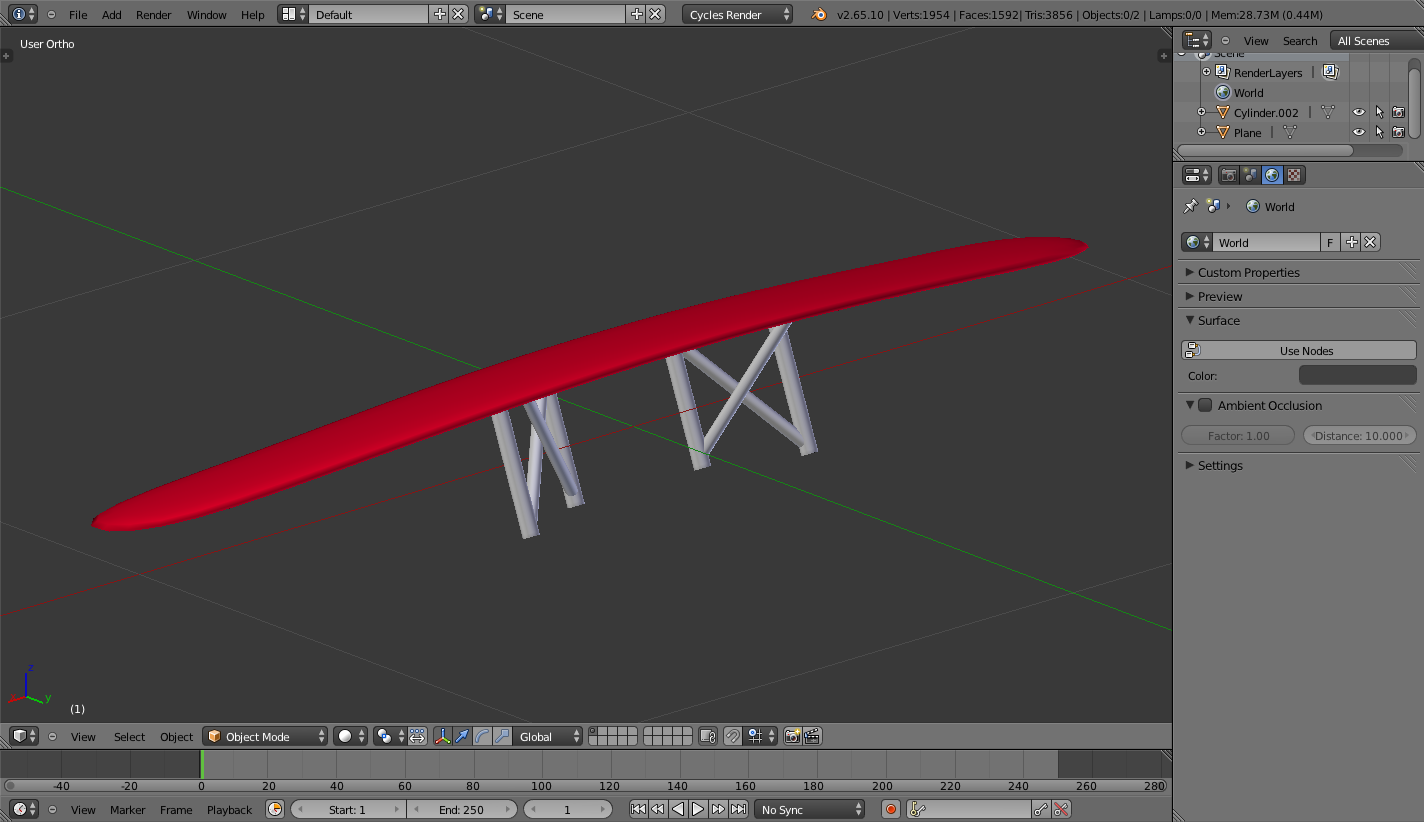Screen dimensions: 1424x822
Task: Click the Use Nodes button
Action: point(1299,350)
